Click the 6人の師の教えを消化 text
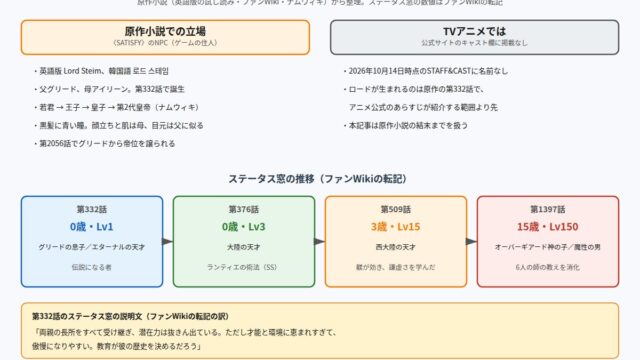Viewport: 640px width, 360px height. point(548,267)
